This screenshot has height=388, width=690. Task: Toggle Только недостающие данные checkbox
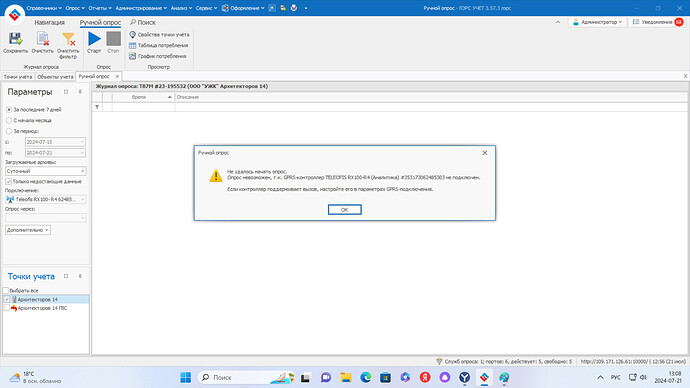point(8,181)
